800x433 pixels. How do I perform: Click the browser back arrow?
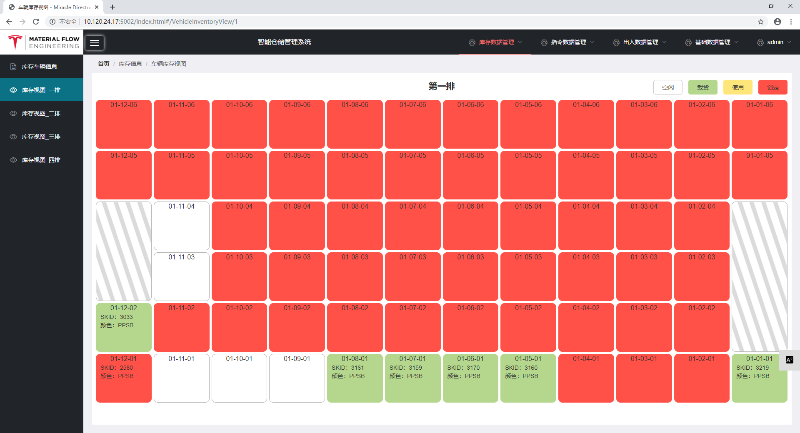11,21
